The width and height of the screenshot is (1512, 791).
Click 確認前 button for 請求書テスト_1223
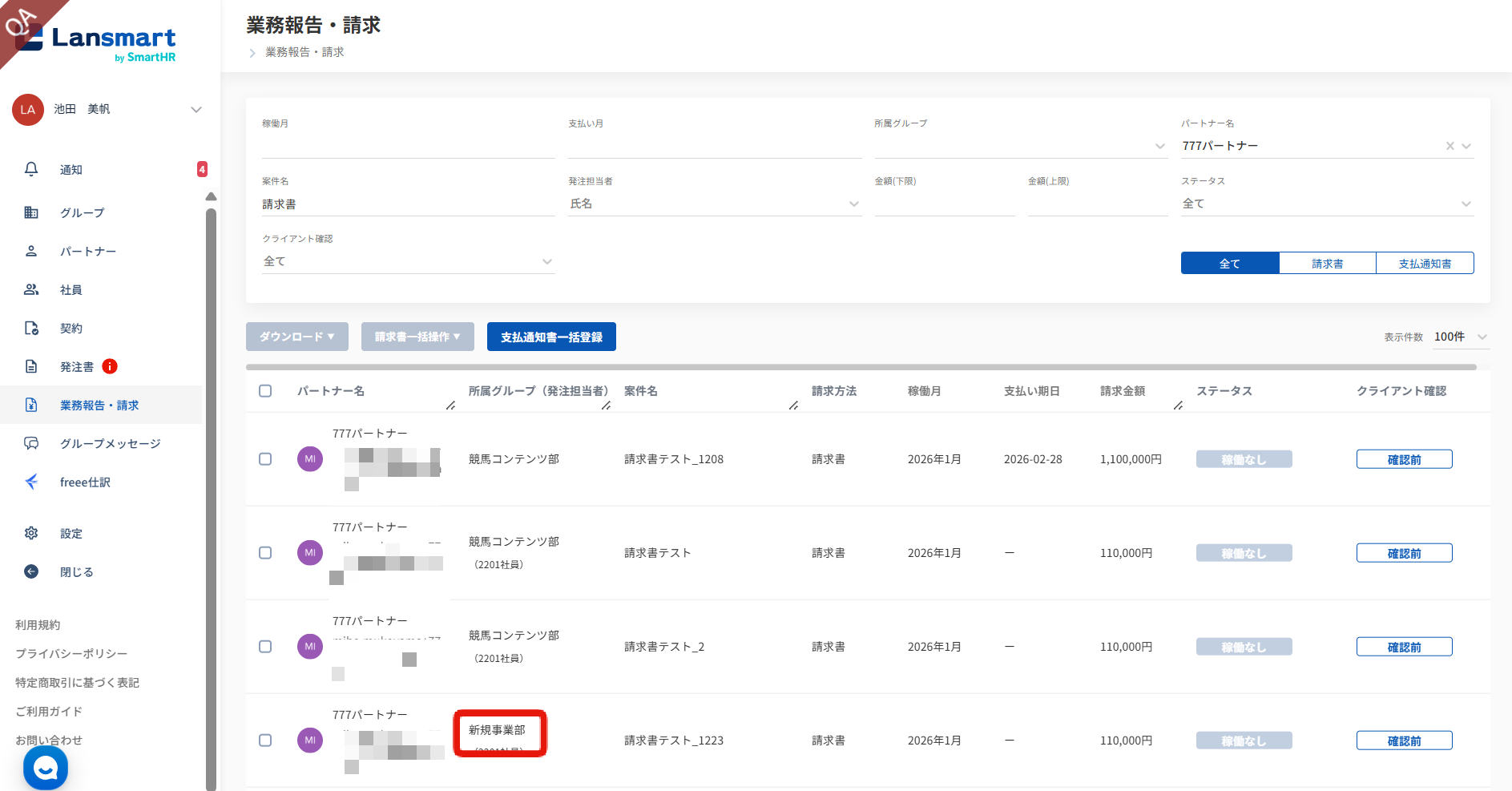point(1404,741)
